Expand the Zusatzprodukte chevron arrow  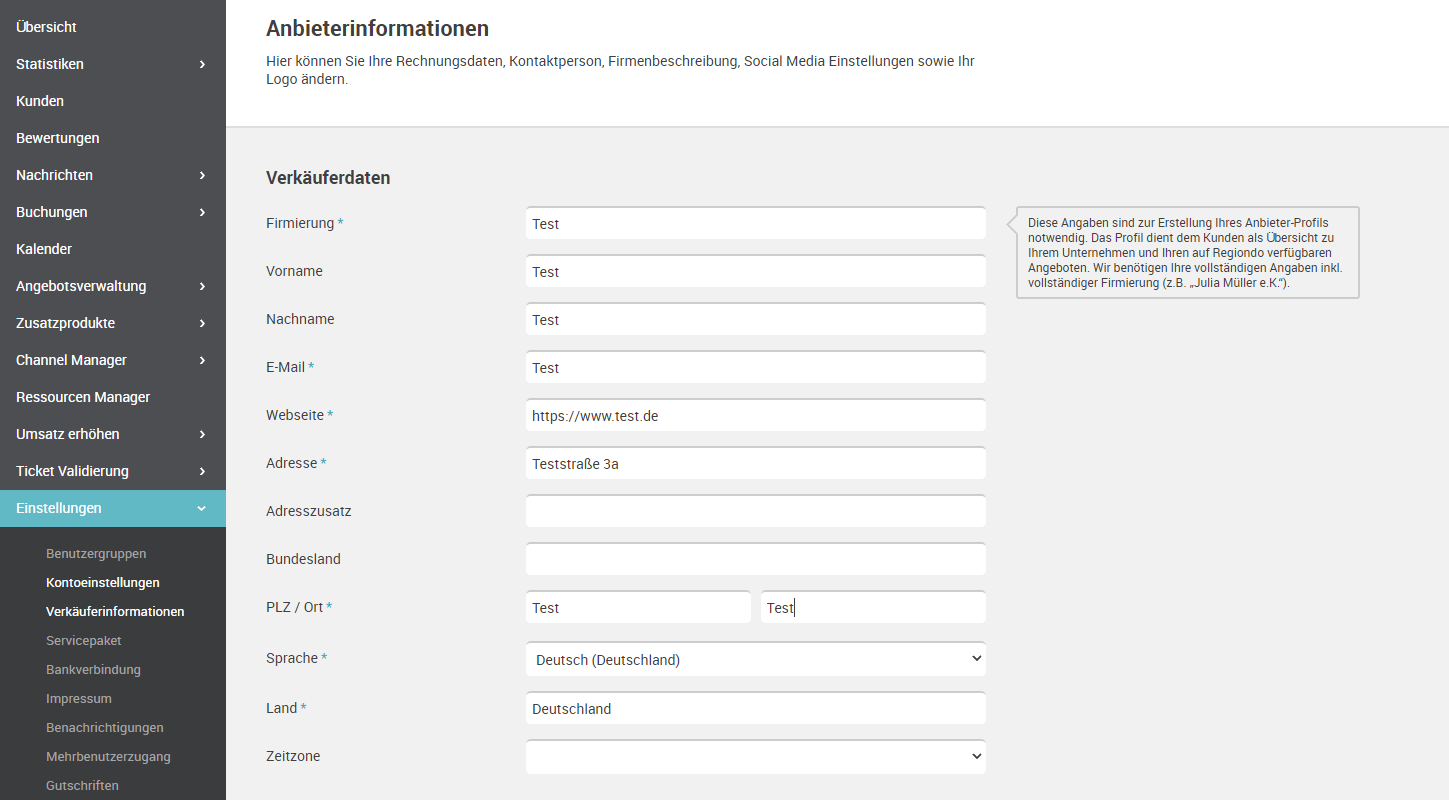coord(202,323)
